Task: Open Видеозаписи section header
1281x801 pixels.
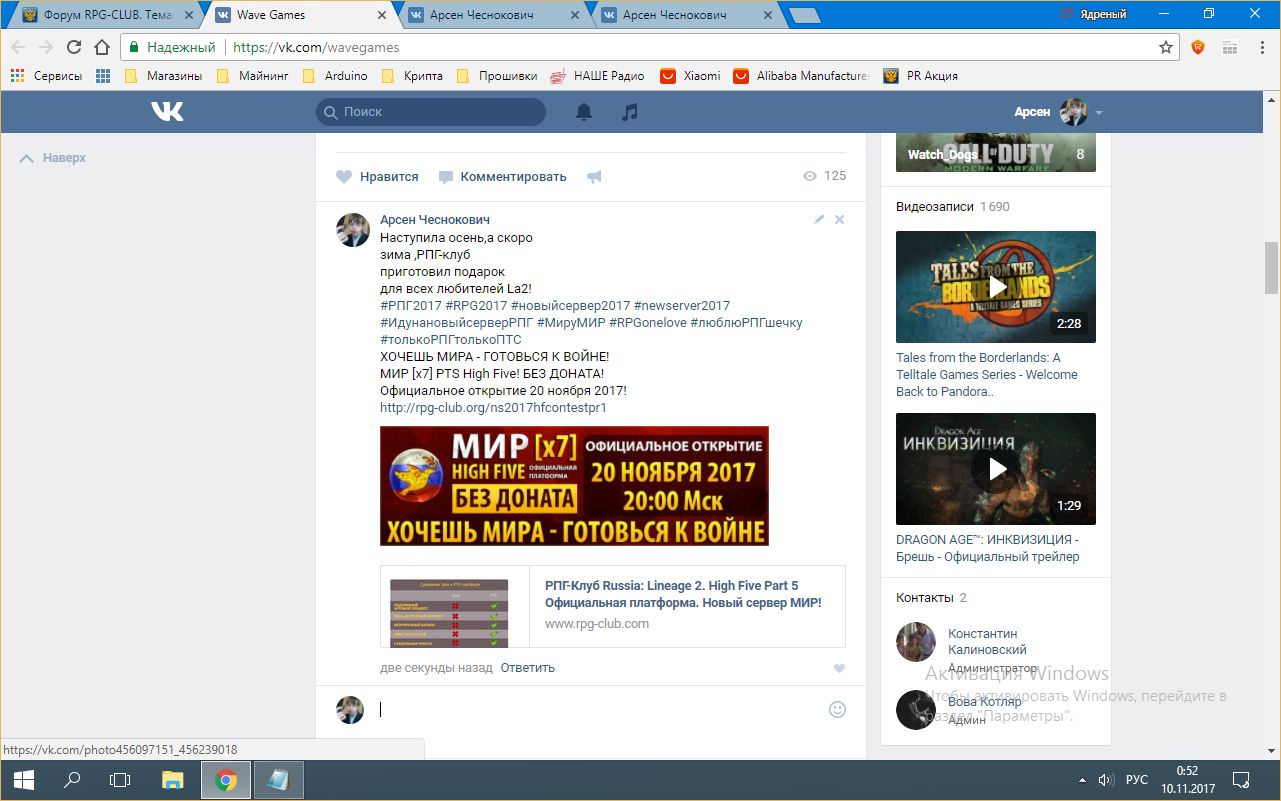Action: 935,207
